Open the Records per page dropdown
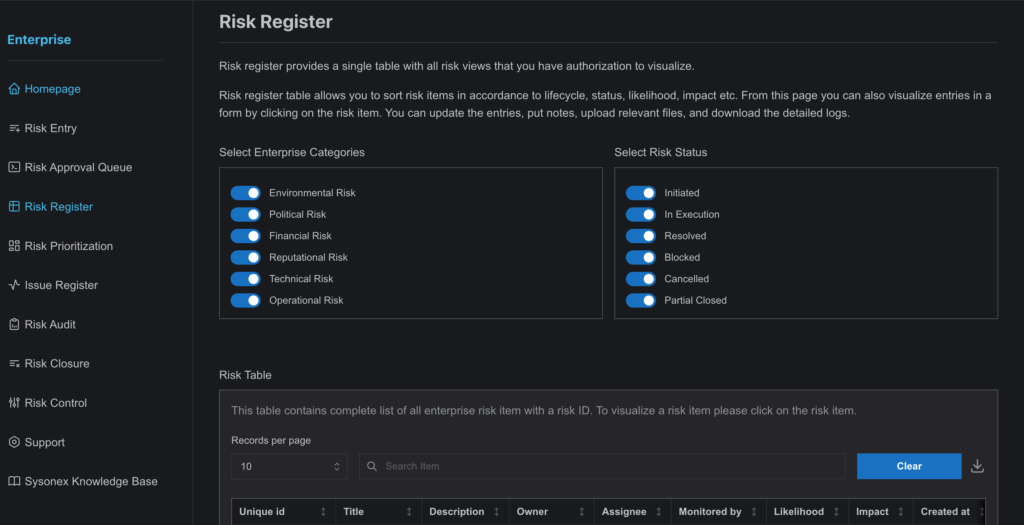The width and height of the screenshot is (1024, 525). click(289, 466)
